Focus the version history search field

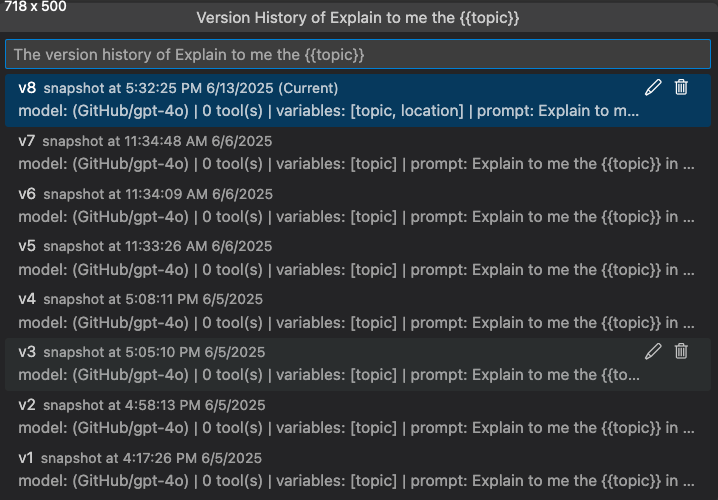tap(358, 54)
